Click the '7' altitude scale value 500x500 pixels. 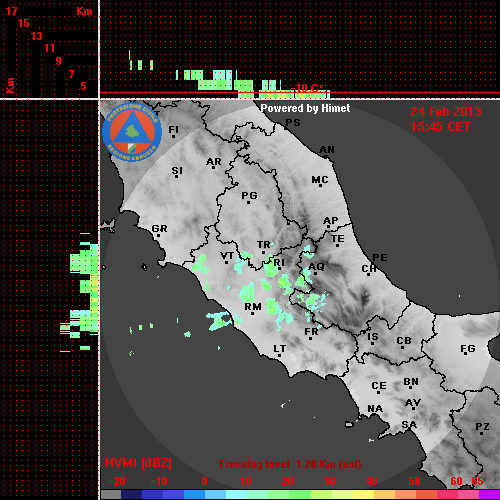(x=71, y=74)
